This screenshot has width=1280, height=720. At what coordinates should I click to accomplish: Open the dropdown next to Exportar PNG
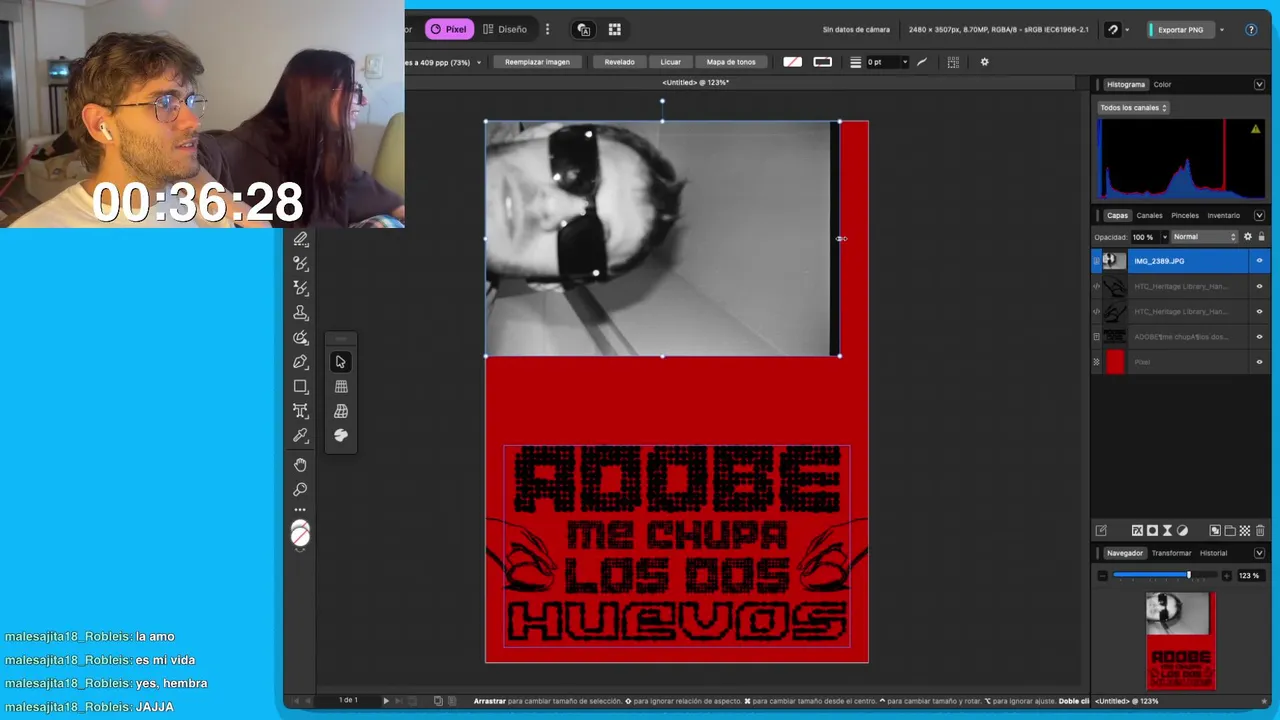pyautogui.click(x=1222, y=30)
